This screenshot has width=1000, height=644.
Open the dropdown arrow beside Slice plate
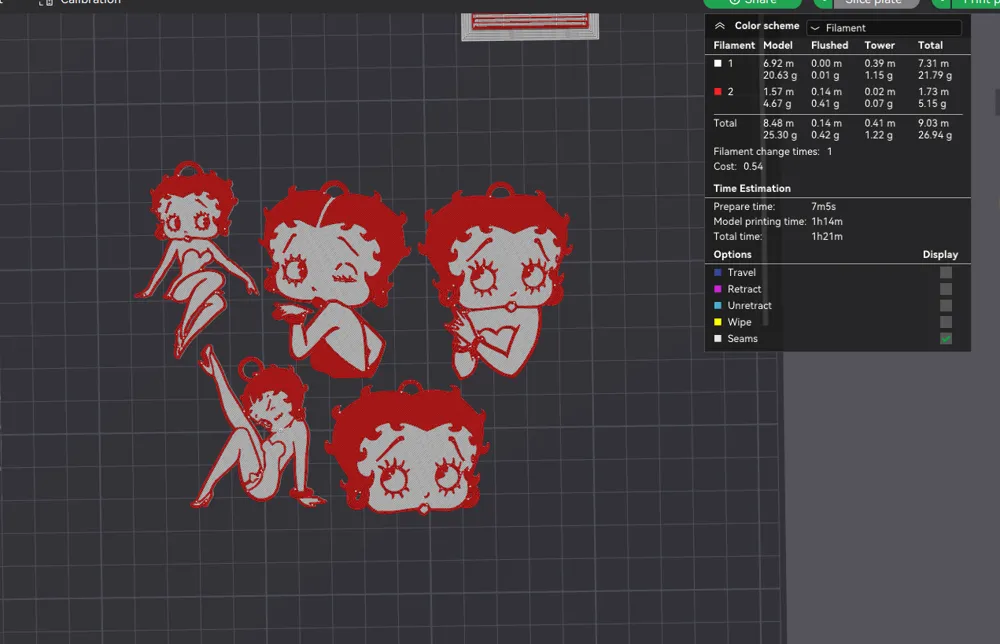[x=823, y=2]
